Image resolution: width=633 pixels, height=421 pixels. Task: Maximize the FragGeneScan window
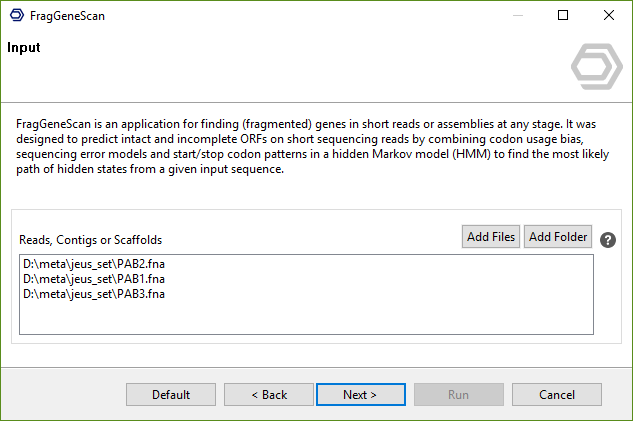pyautogui.click(x=563, y=16)
